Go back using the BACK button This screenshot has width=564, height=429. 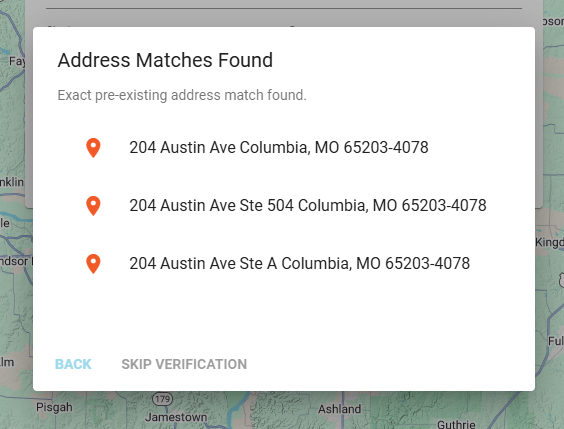click(x=73, y=364)
